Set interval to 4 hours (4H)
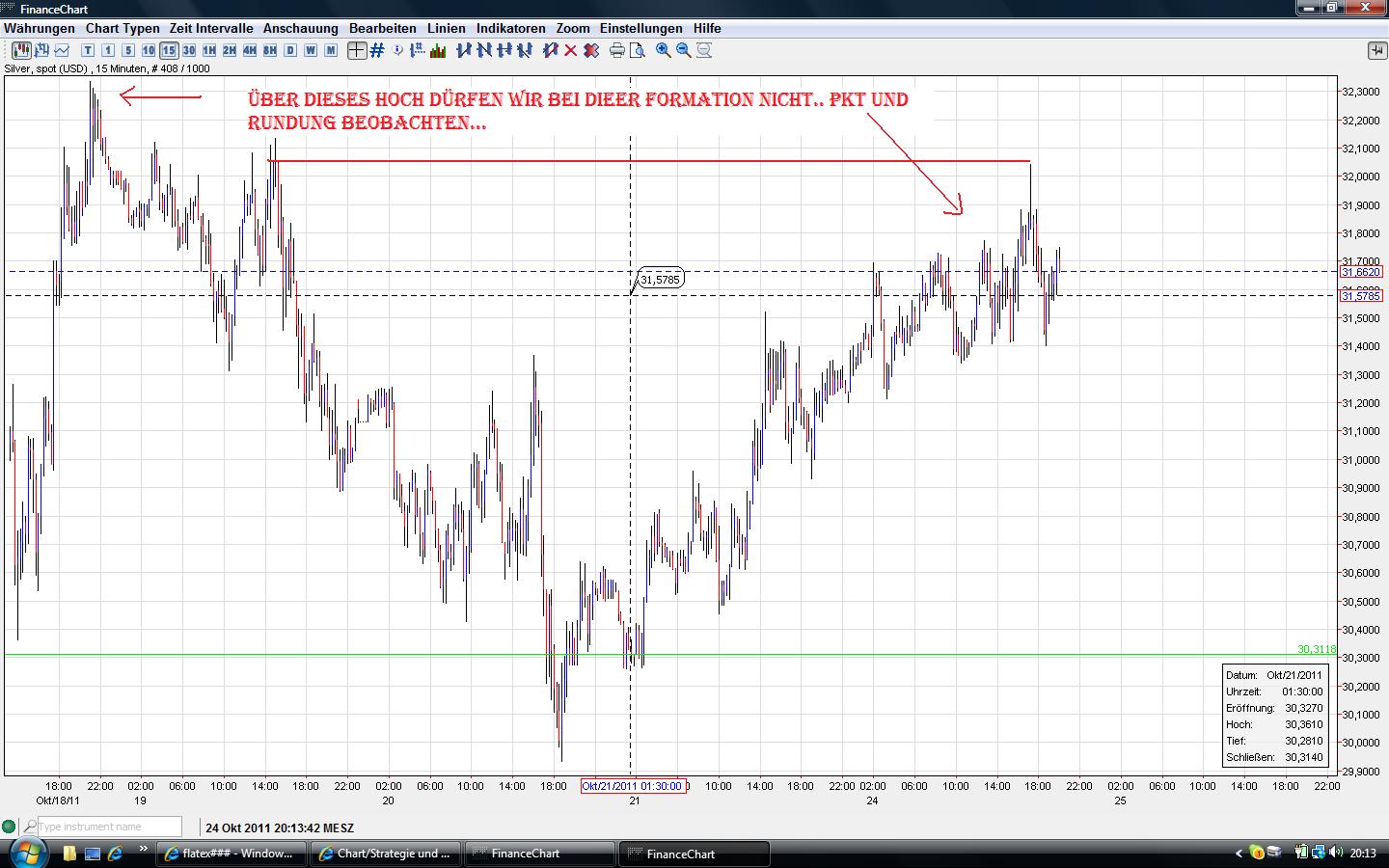Viewport: 1389px width, 868px height. 250,50
